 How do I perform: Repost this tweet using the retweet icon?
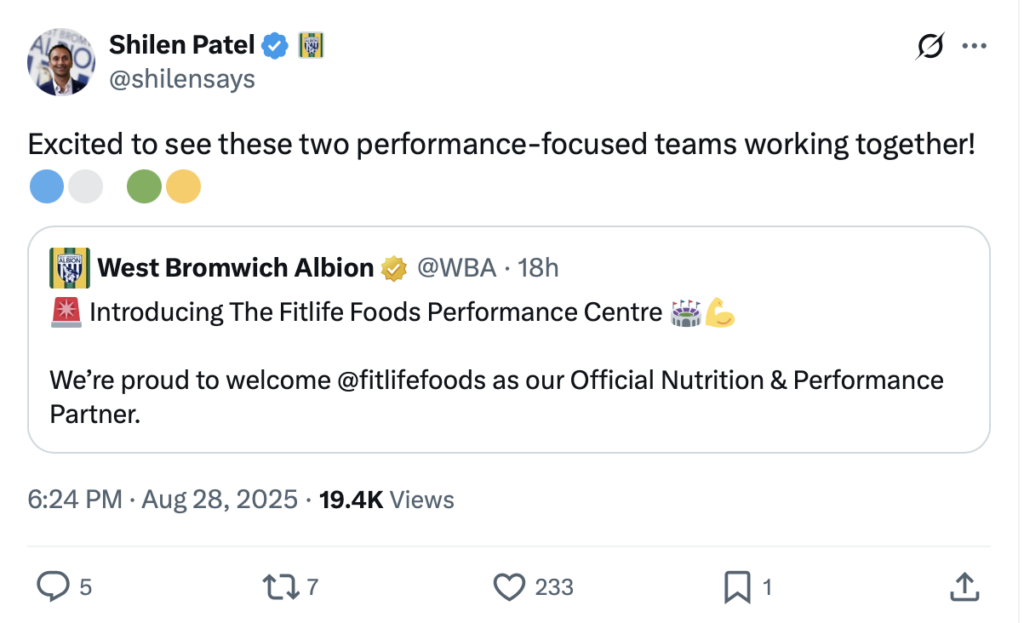coord(281,587)
